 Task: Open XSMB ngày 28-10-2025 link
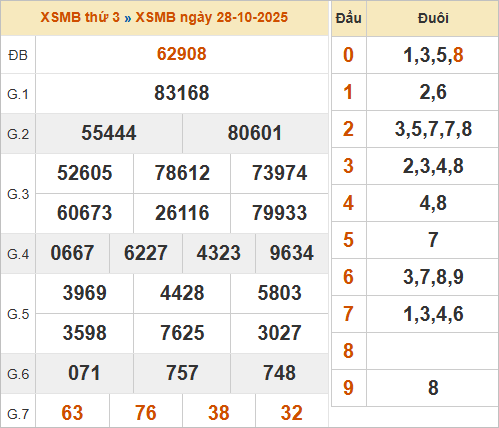212,17
